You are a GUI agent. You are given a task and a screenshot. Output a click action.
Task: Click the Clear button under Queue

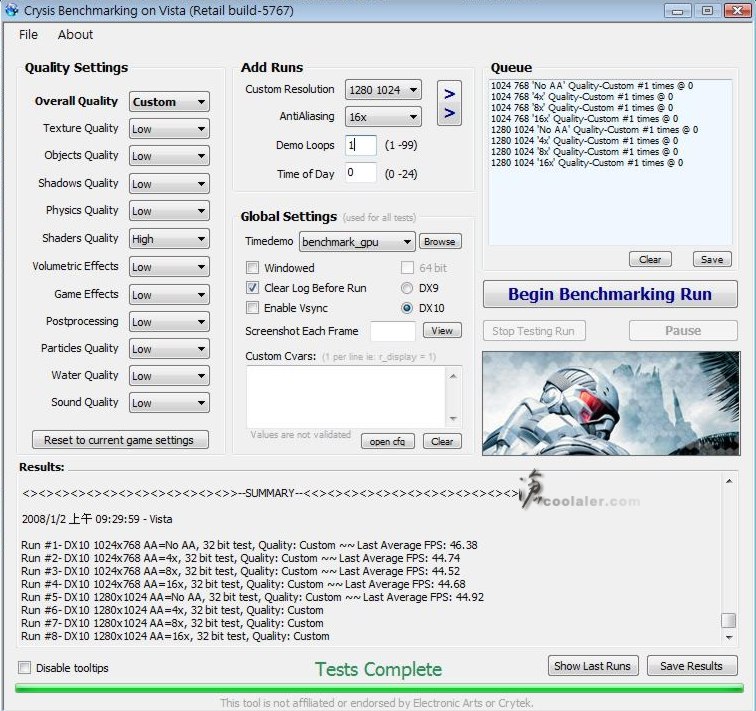pyautogui.click(x=650, y=259)
